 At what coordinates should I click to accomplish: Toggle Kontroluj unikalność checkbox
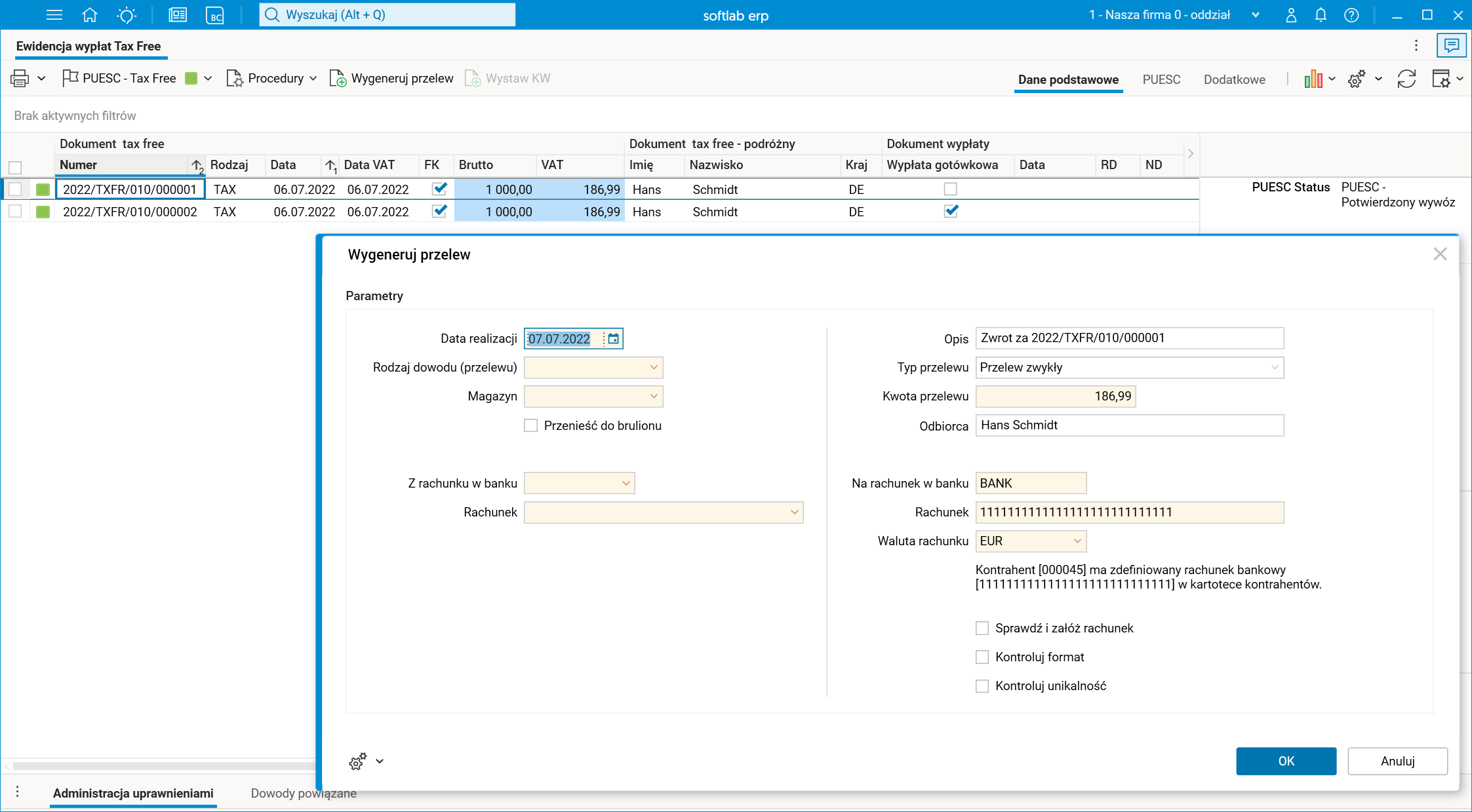click(982, 686)
